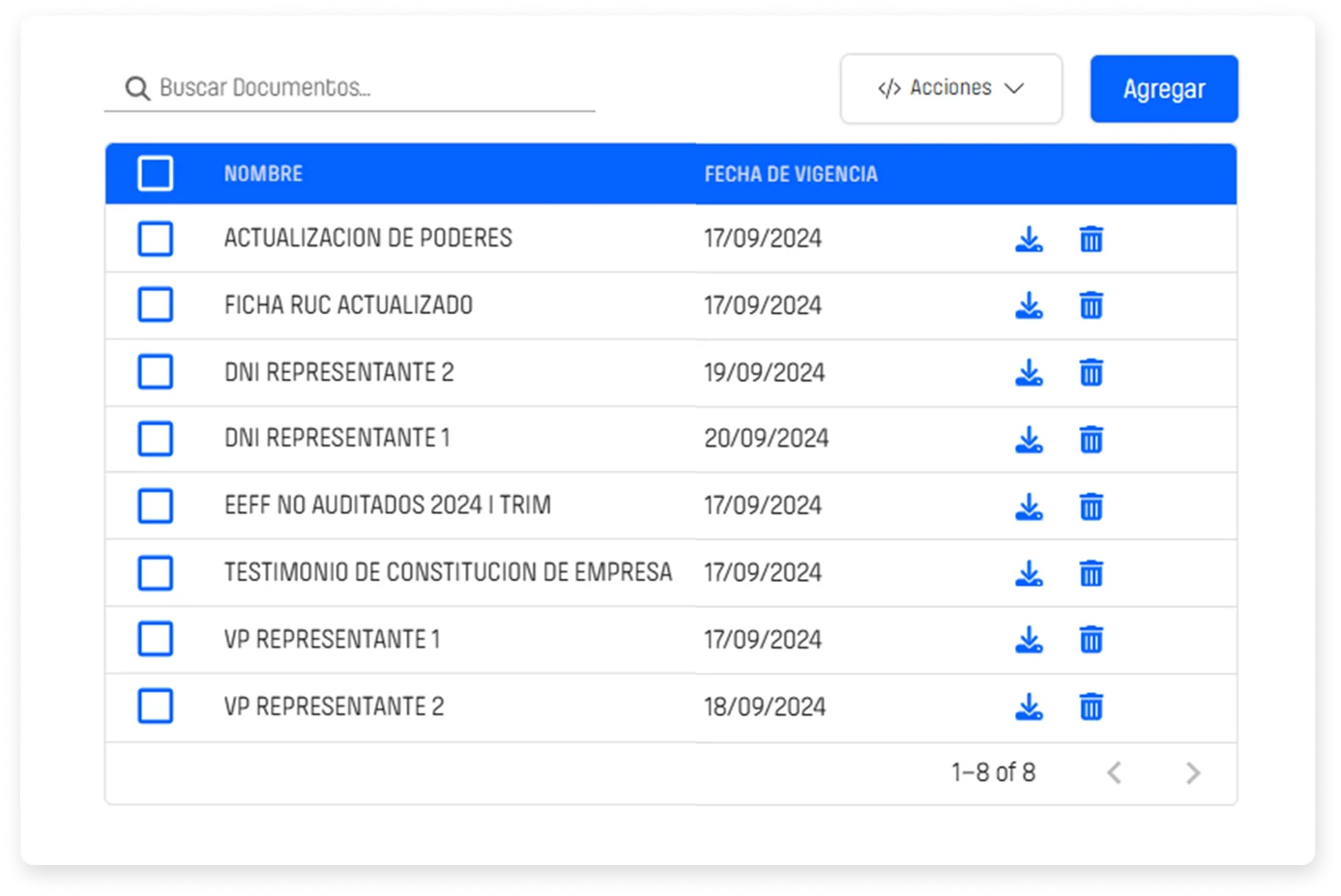Delete the ACTUALIZACION DE PODERES document
The width and height of the screenshot is (1341, 896).
point(1091,239)
